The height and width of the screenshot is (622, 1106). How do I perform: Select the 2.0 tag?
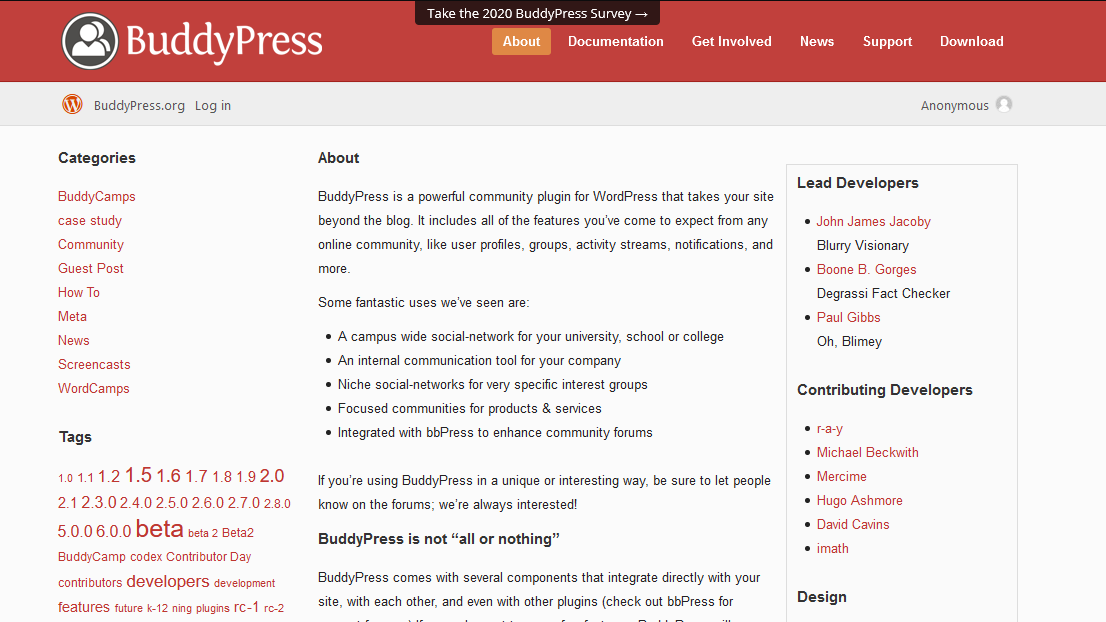pyautogui.click(x=272, y=476)
